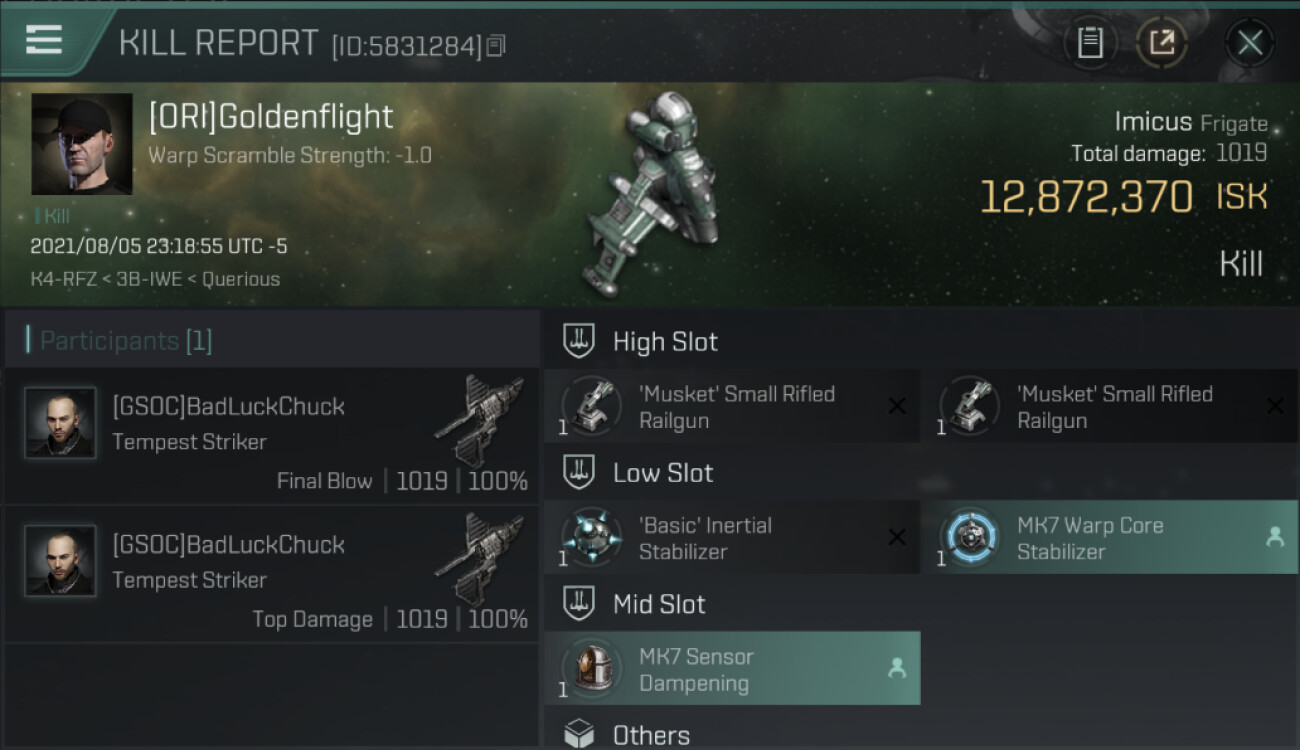Tap the MK7 Warp Core Stabilizer icon

coord(968,537)
